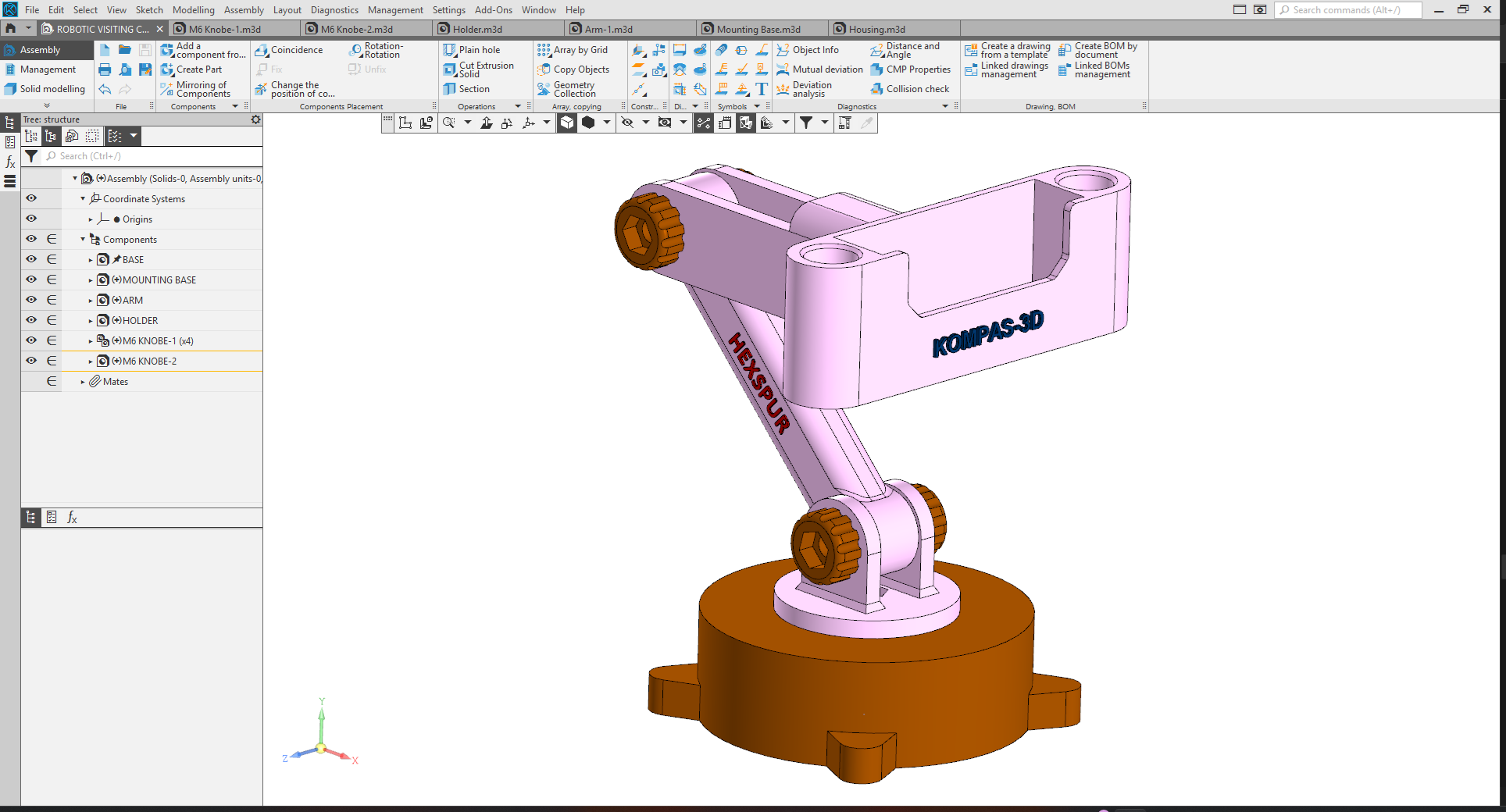Switch to Solid modelling toolset
The image size is (1506, 812).
(45, 89)
